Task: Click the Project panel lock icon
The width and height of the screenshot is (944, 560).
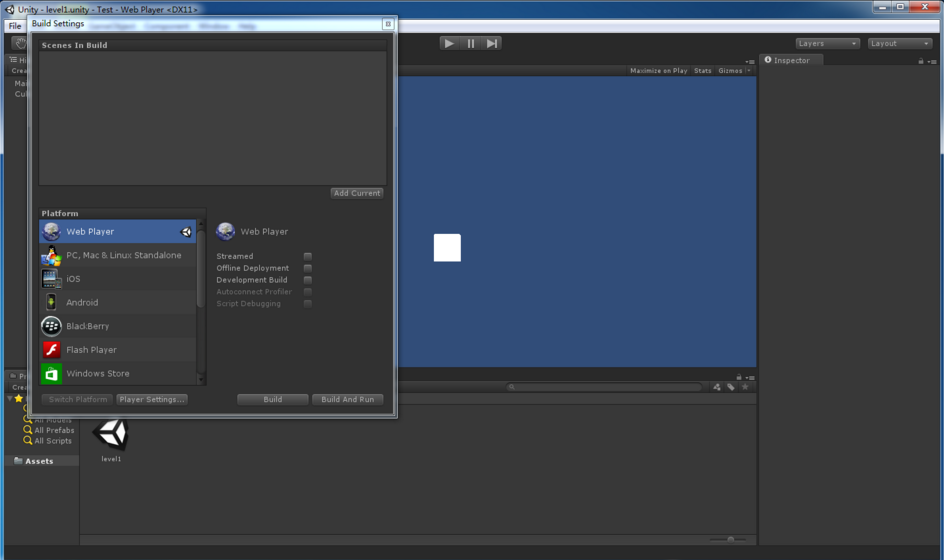Action: (x=739, y=378)
